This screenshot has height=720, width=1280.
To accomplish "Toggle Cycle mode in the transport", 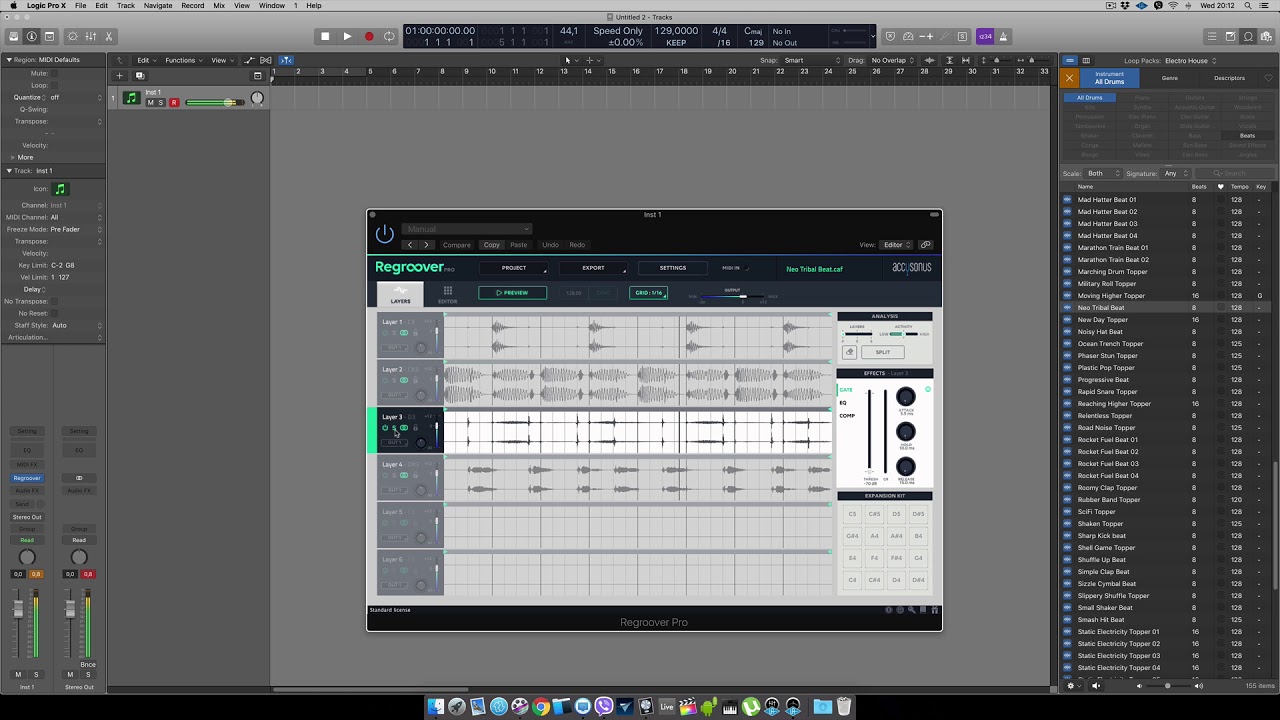I will click(390, 36).
